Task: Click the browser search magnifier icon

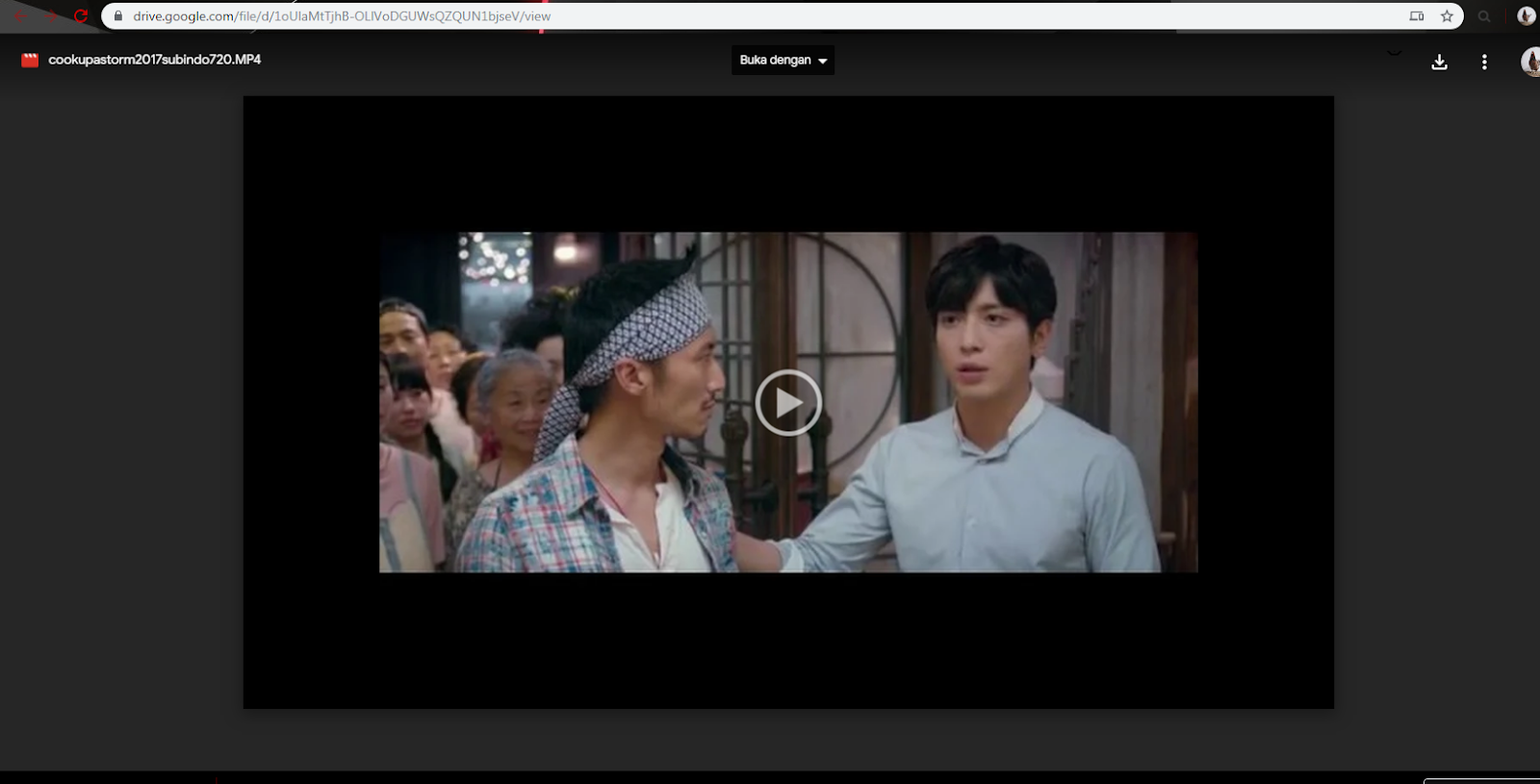Action: (x=1484, y=15)
